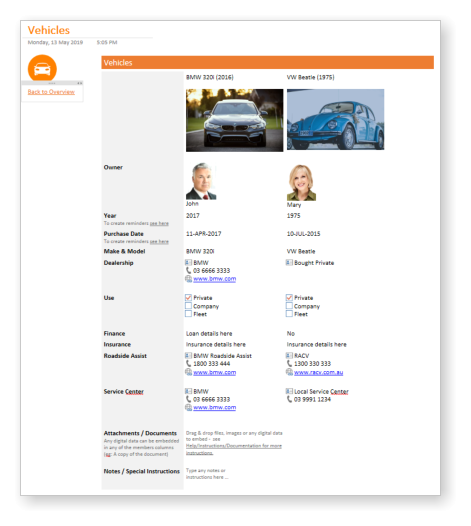Click the orange Vehicles table header
Screen dimensions: 471x526
click(x=267, y=62)
